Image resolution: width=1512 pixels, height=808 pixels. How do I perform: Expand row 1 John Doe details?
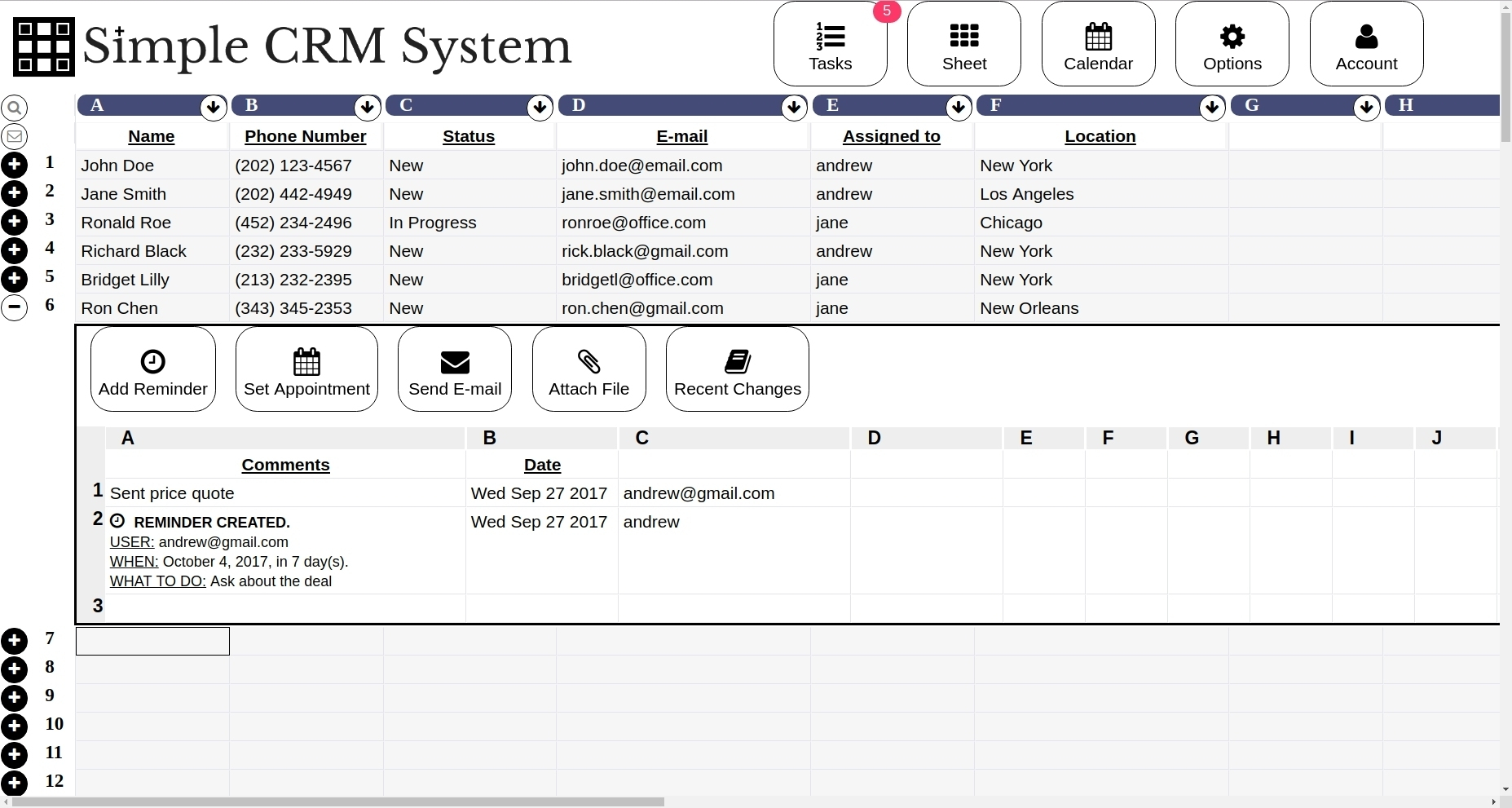[x=15, y=165]
